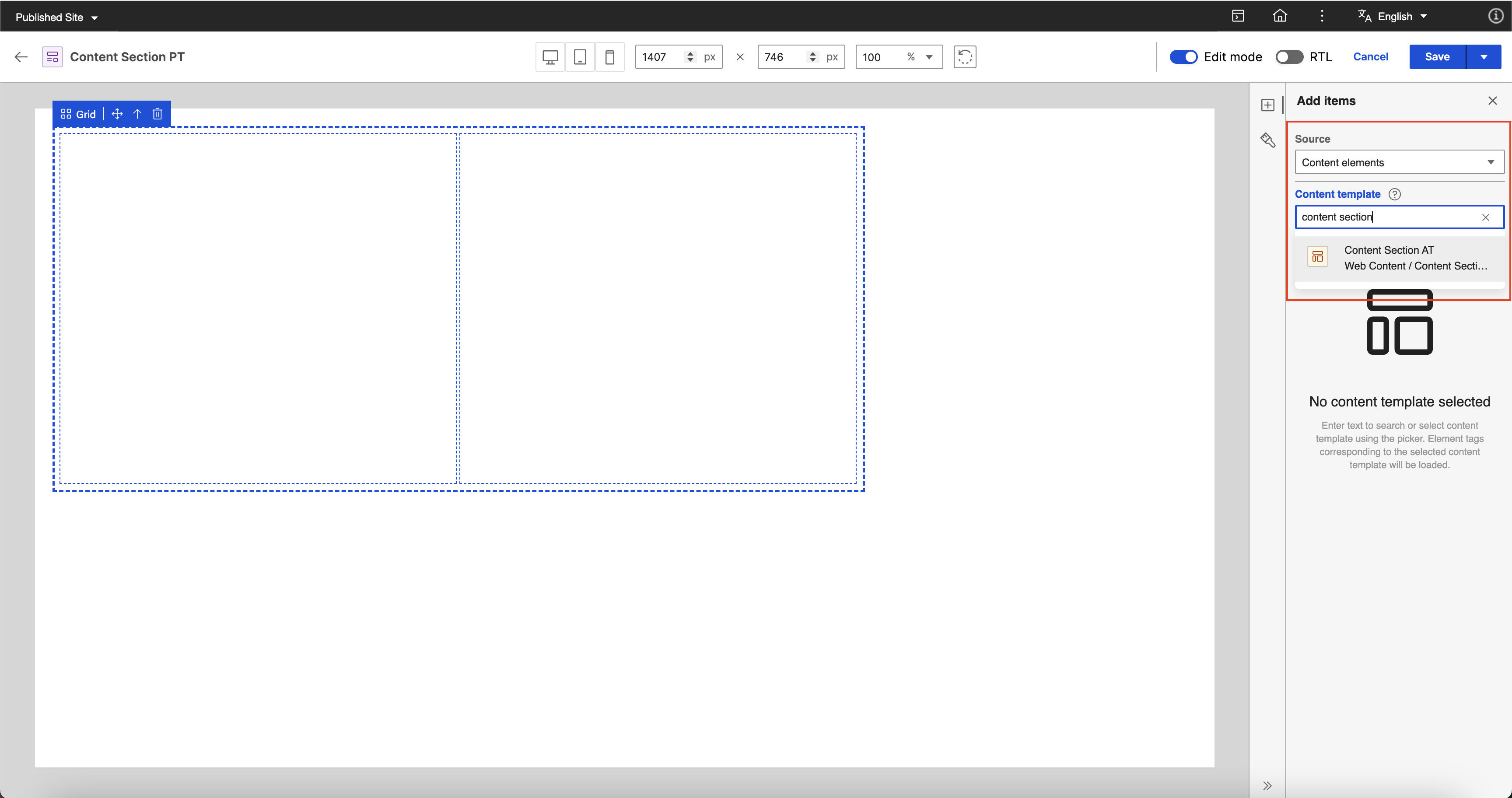Clear the content template search field
1512x798 pixels.
(x=1486, y=217)
